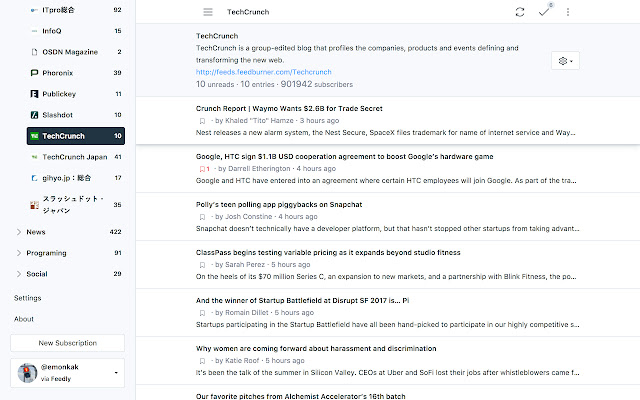
Task: Select the OSDN Magazine feed icon
Action: coord(34,52)
